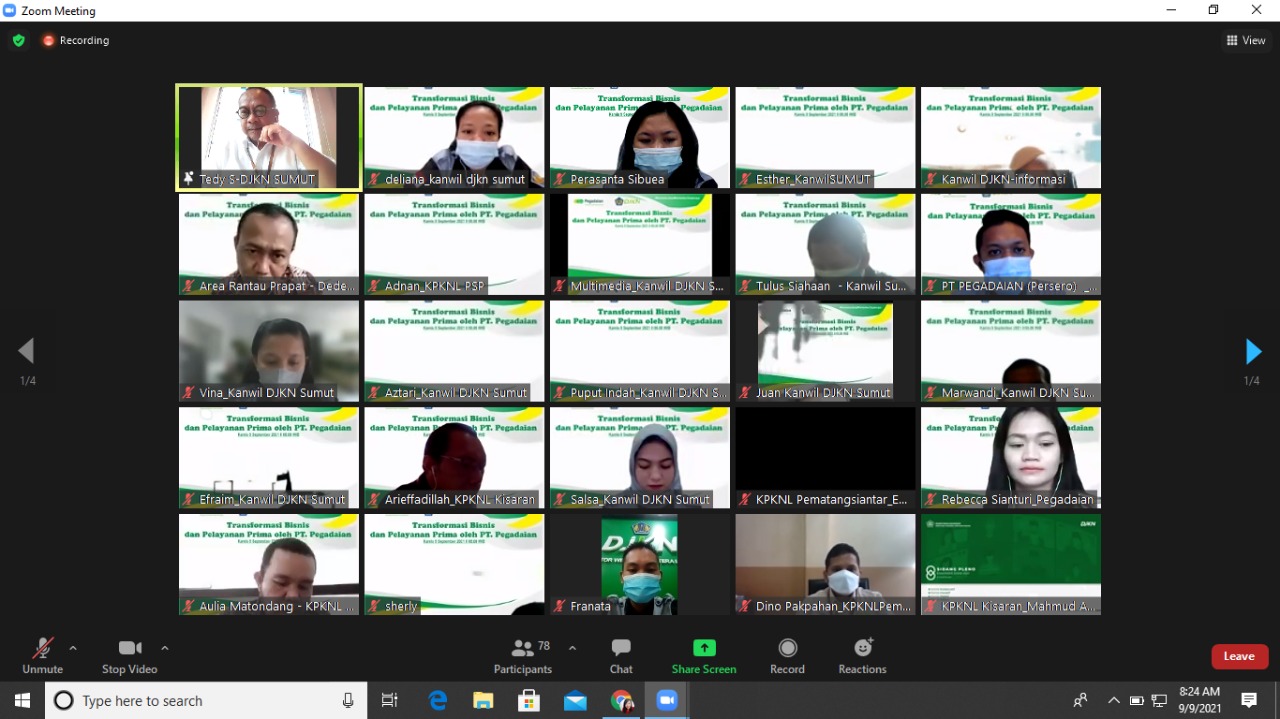
Task: Leave the meeting
Action: tap(1239, 656)
